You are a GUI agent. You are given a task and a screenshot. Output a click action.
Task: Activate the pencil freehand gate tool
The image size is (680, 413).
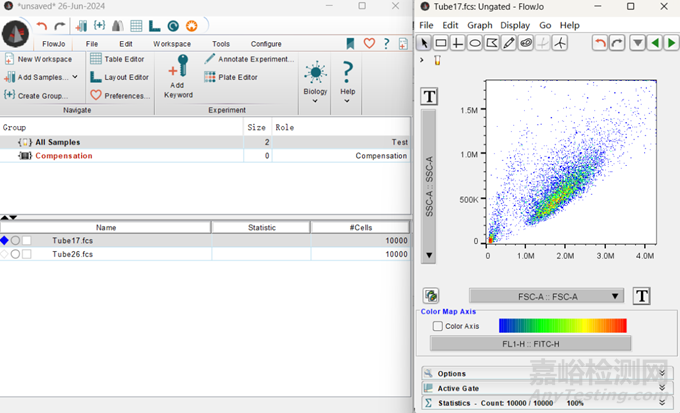(509, 43)
